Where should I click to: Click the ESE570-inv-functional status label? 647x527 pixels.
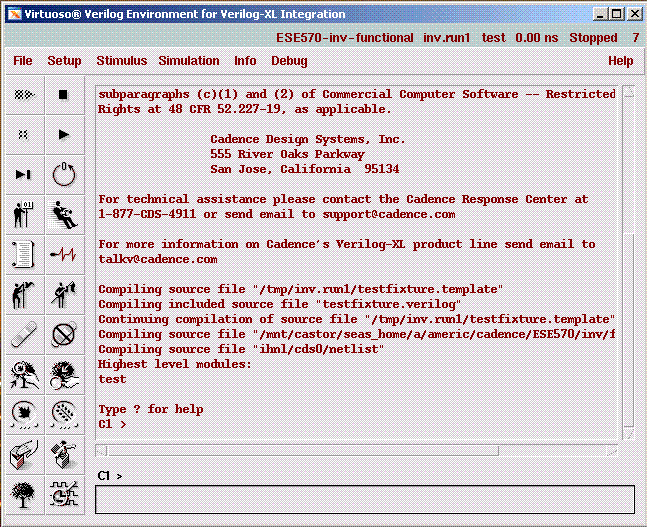tap(345, 38)
